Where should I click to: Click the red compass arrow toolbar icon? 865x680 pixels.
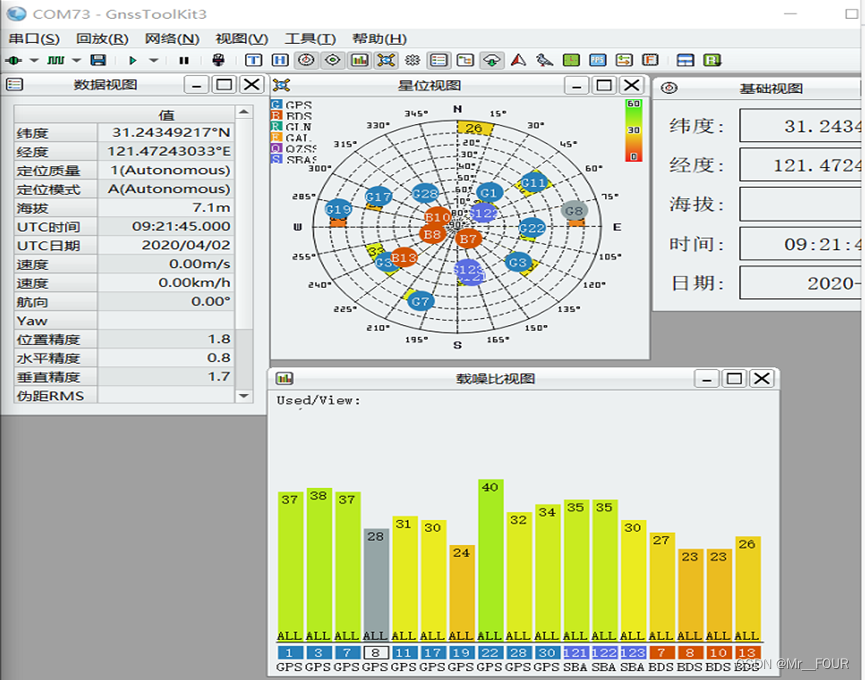(x=518, y=60)
